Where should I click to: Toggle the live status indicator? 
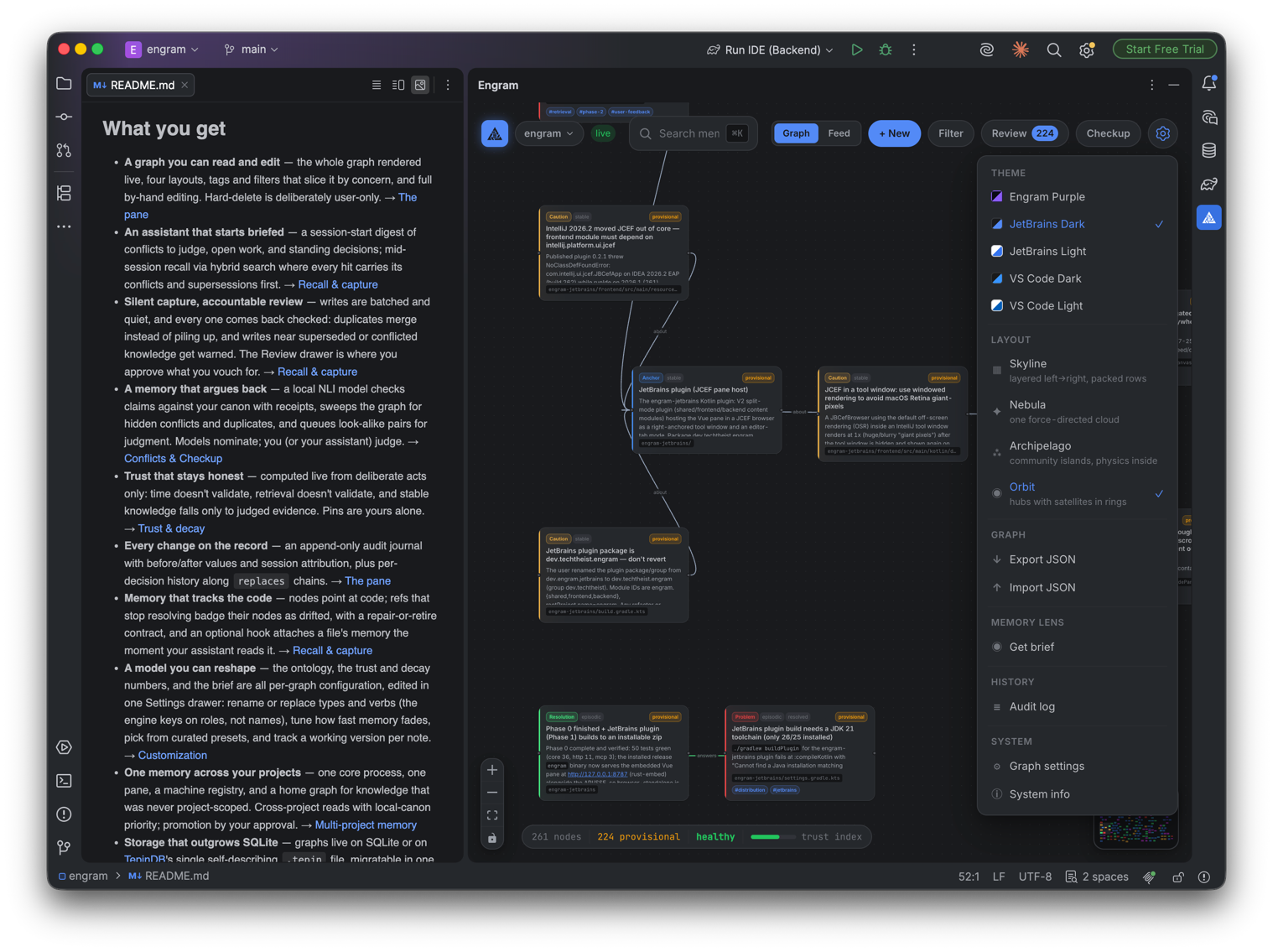pos(603,133)
